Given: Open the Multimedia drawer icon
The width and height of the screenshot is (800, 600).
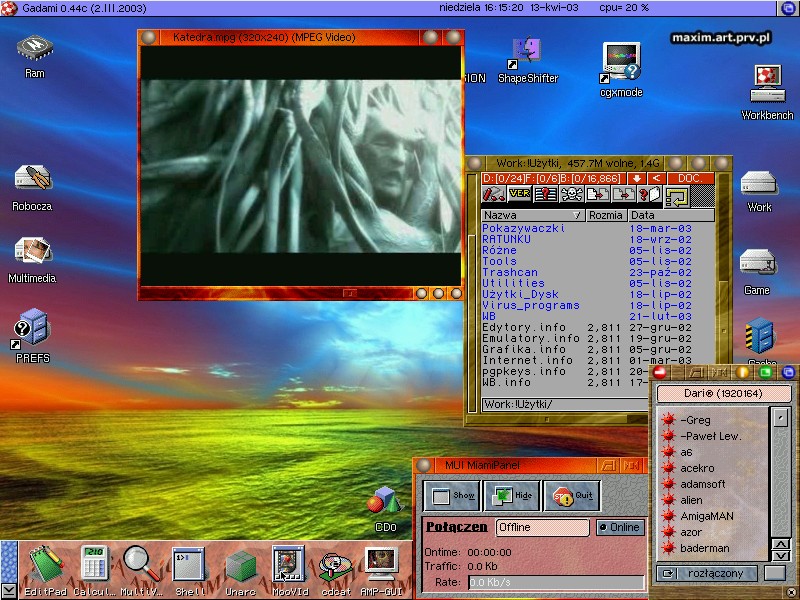Looking at the screenshot, I should coord(33,251).
